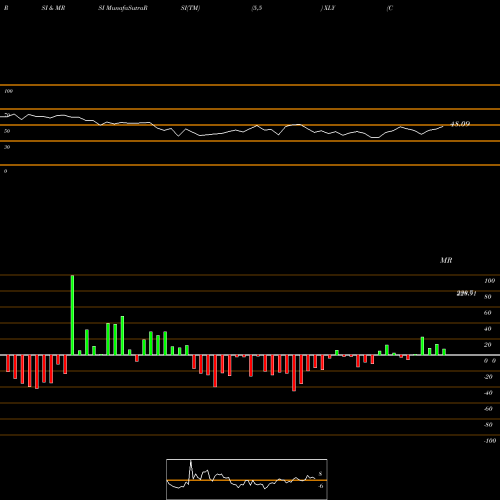This screenshot has width=500, height=500.
Task: Click the 60 label on MR axis
Action: (x=488, y=313)
